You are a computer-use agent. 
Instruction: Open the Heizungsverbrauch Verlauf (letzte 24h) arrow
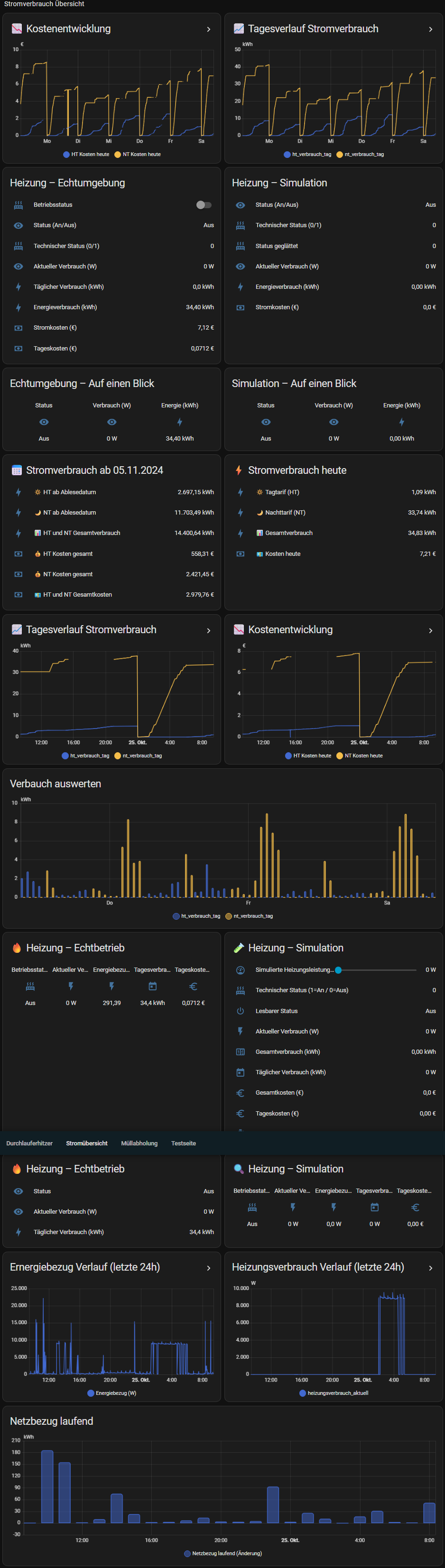(430, 1267)
